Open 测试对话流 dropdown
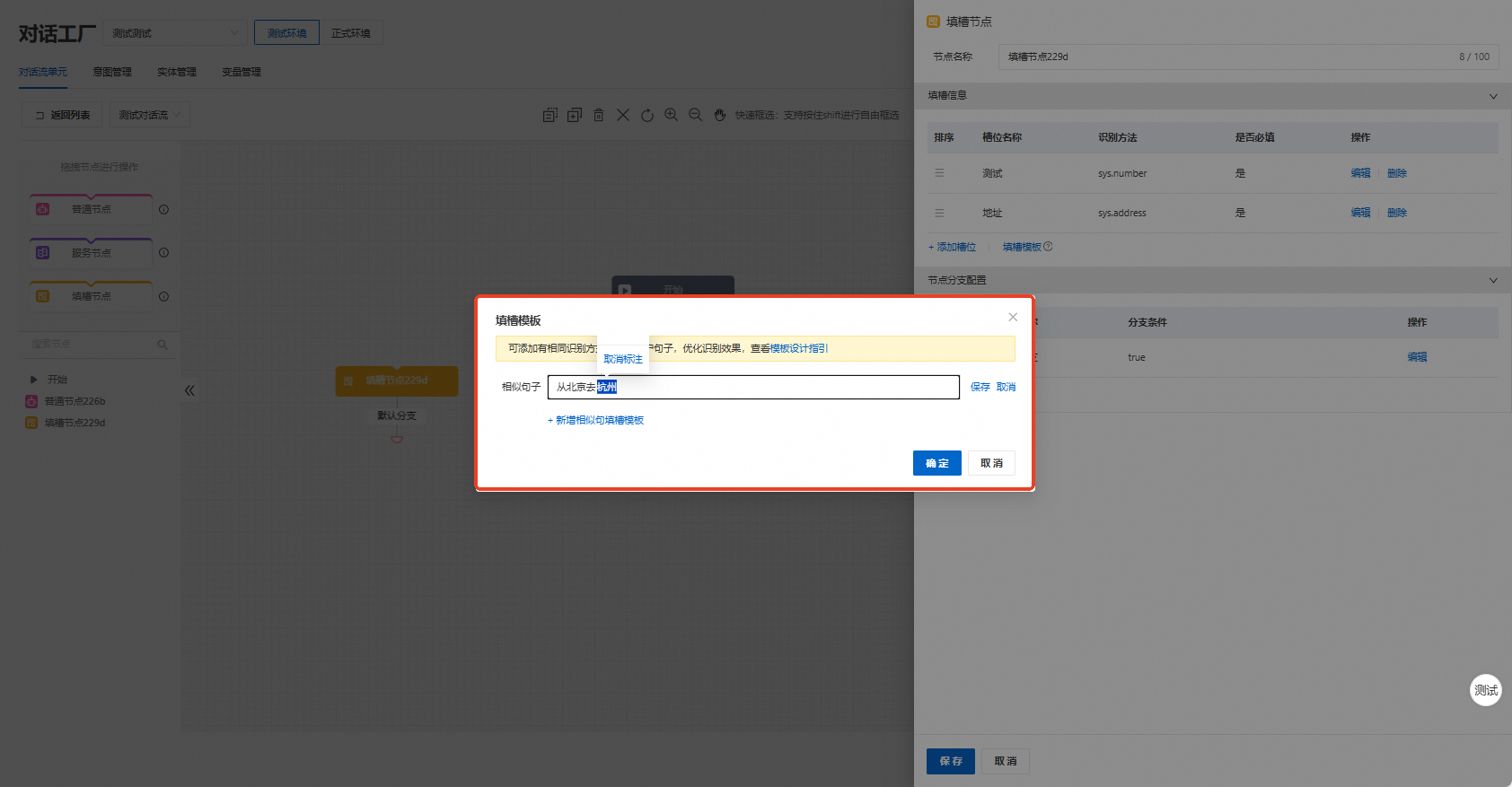1512x787 pixels. (150, 115)
